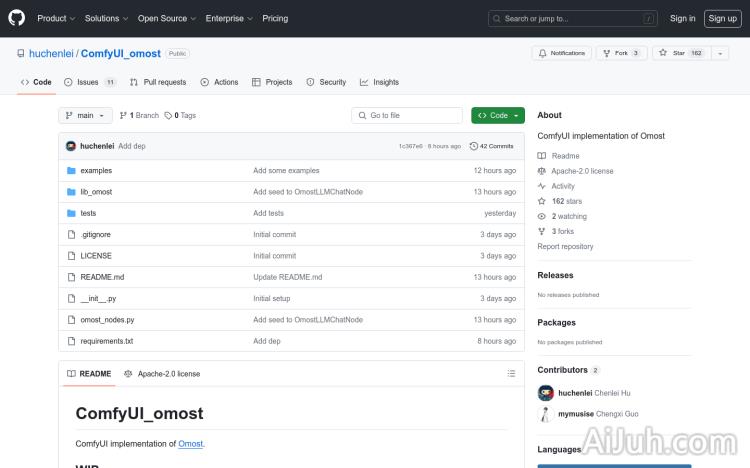750x468 pixels.
Task: Open the commit history clock icon
Action: pos(474,146)
